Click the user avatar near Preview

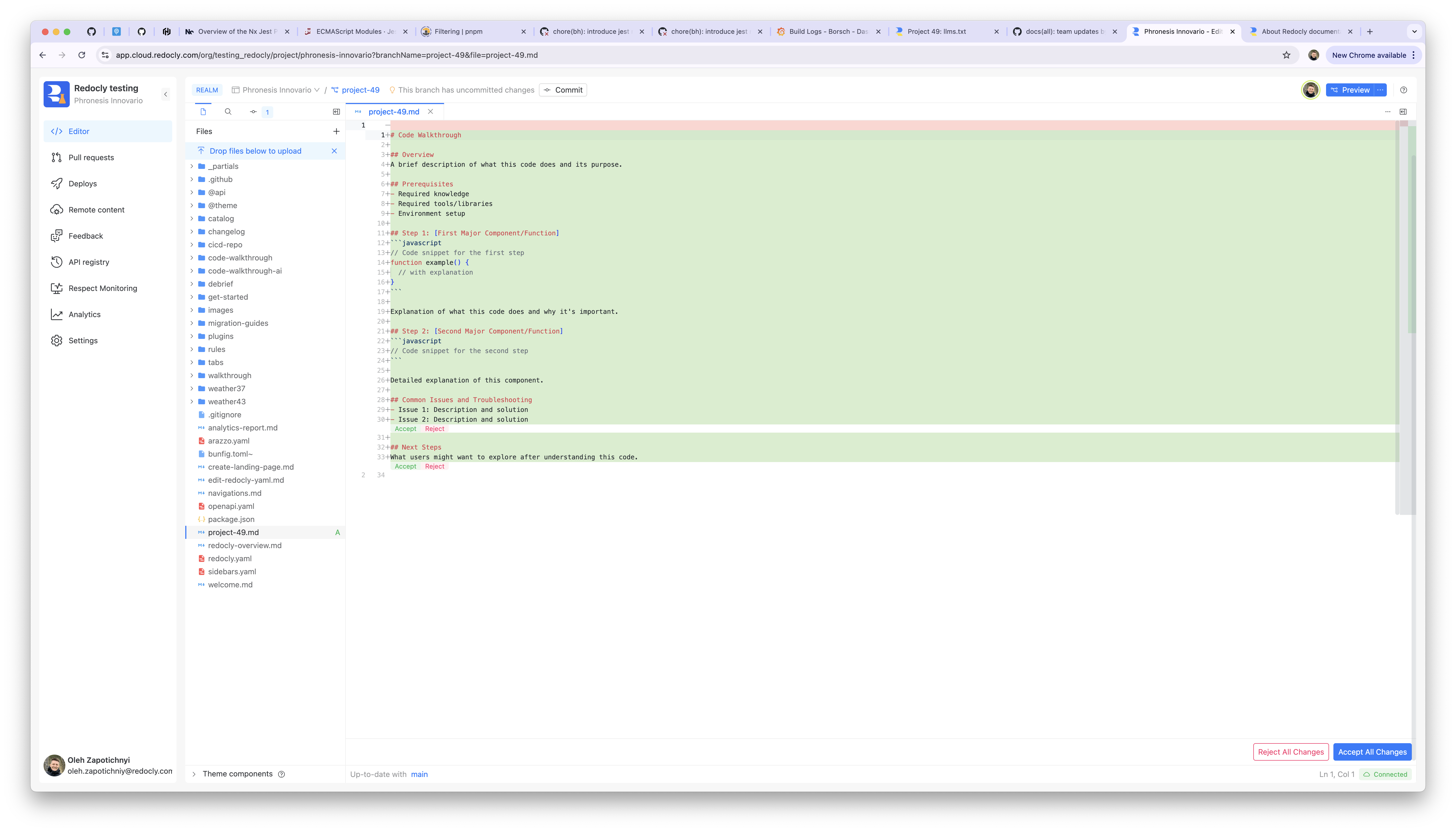pyautogui.click(x=1310, y=90)
